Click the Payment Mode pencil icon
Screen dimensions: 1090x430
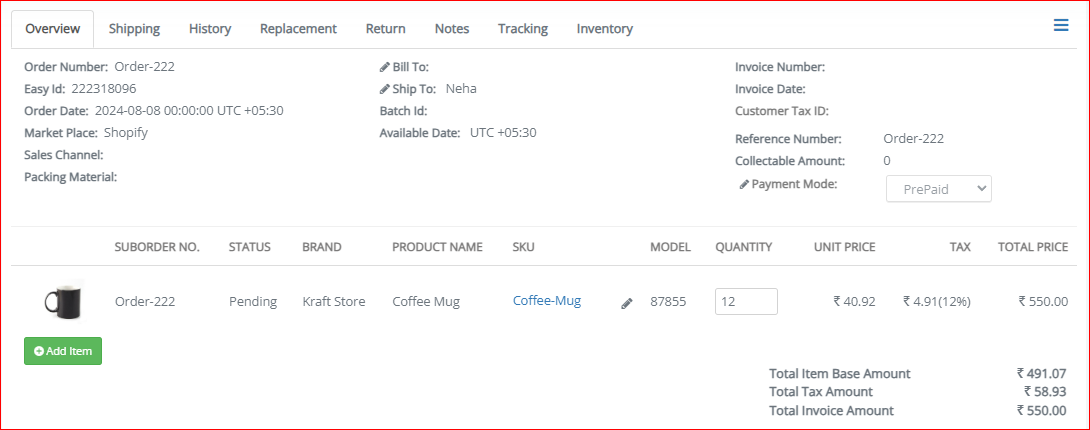(744, 185)
